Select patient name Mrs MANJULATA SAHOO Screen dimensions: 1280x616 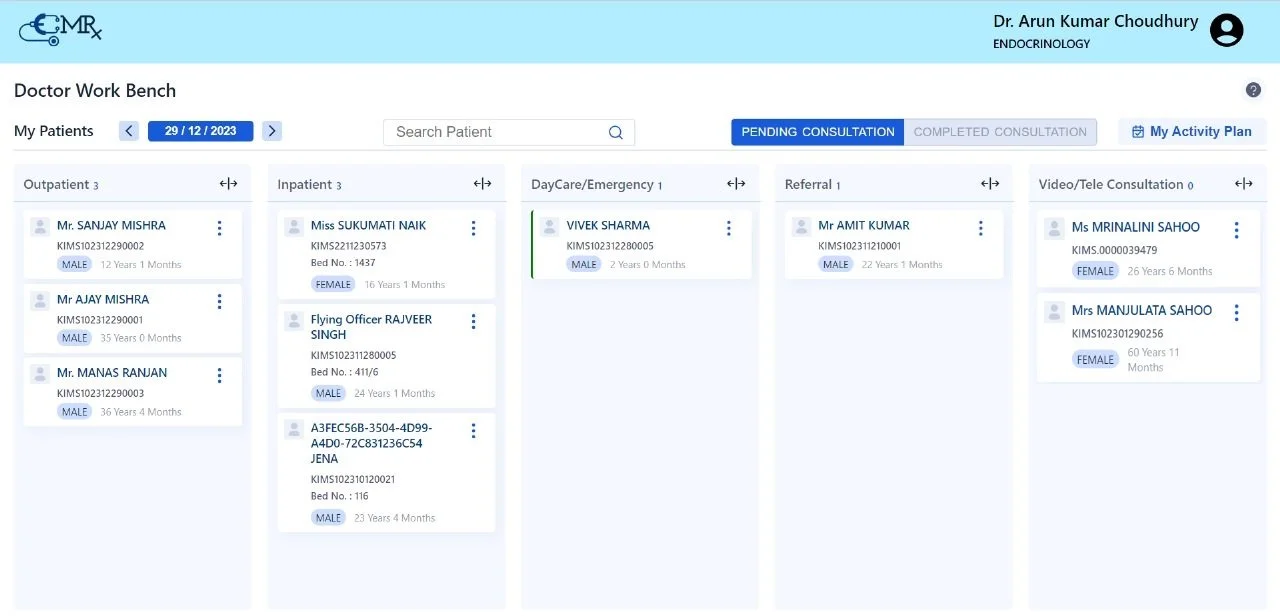[x=1142, y=310]
